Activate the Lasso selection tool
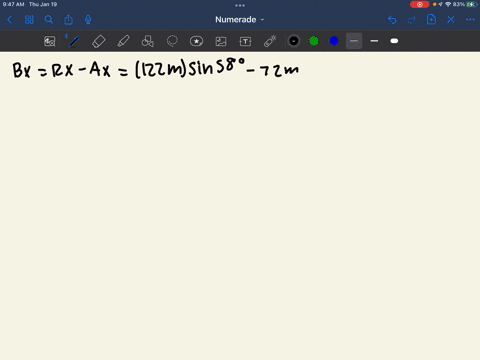This screenshot has height=360, width=480. [x=172, y=41]
